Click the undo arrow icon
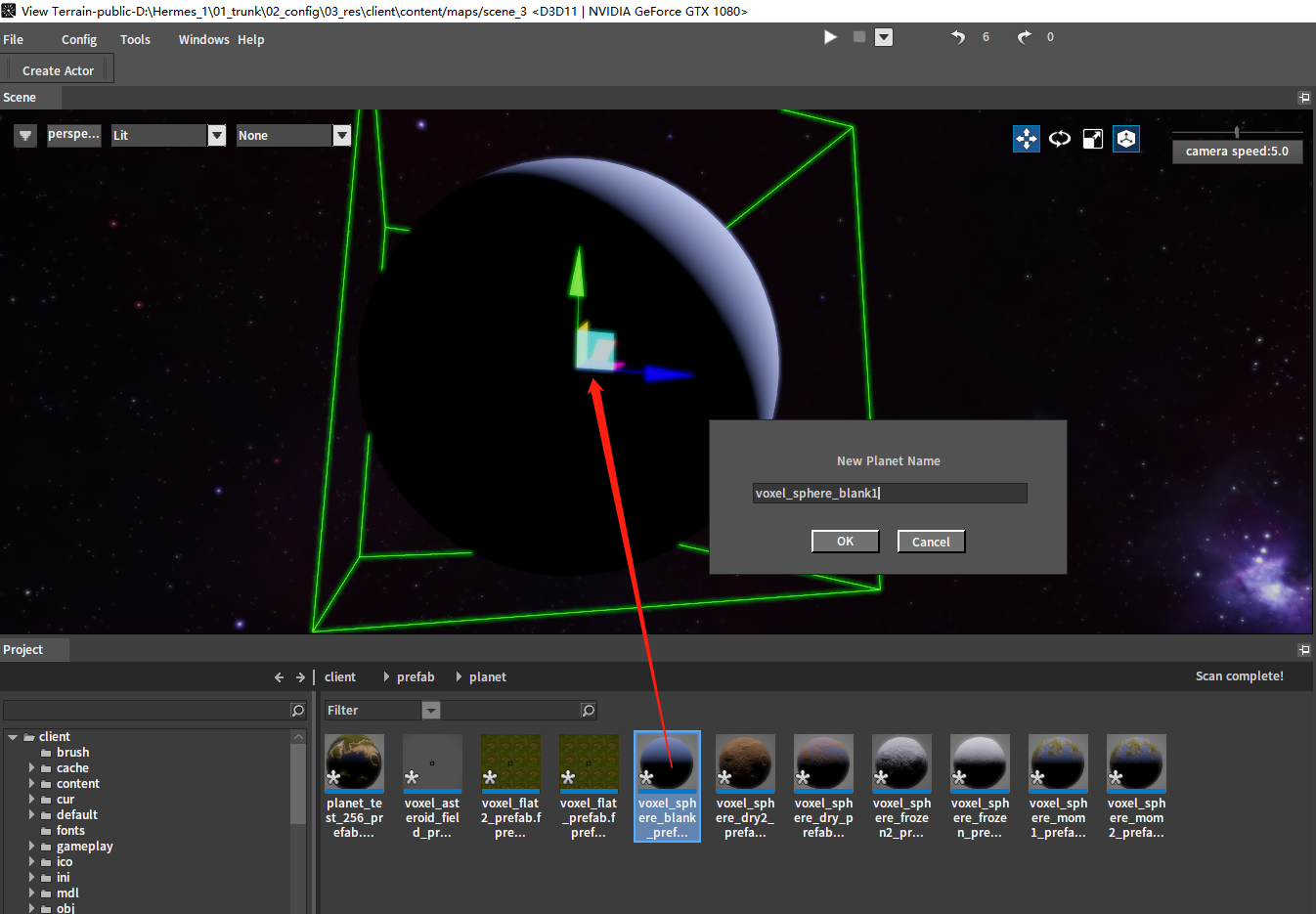The height and width of the screenshot is (914, 1316). click(958, 37)
